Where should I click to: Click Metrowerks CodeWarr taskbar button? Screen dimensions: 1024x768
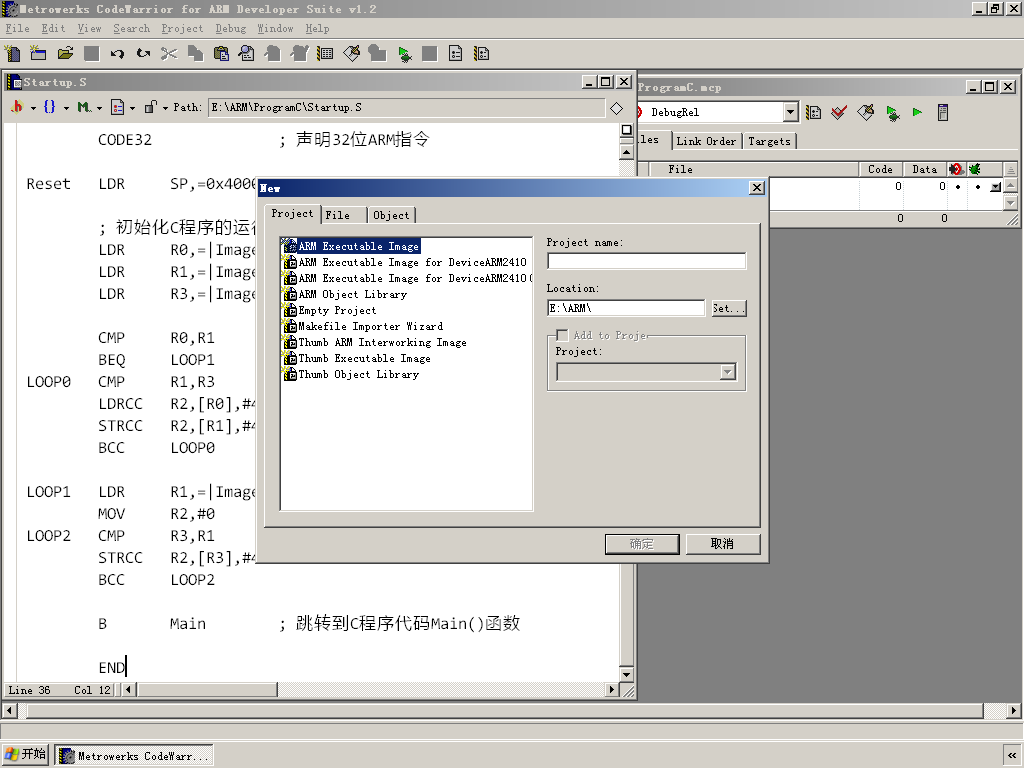[x=134, y=756]
